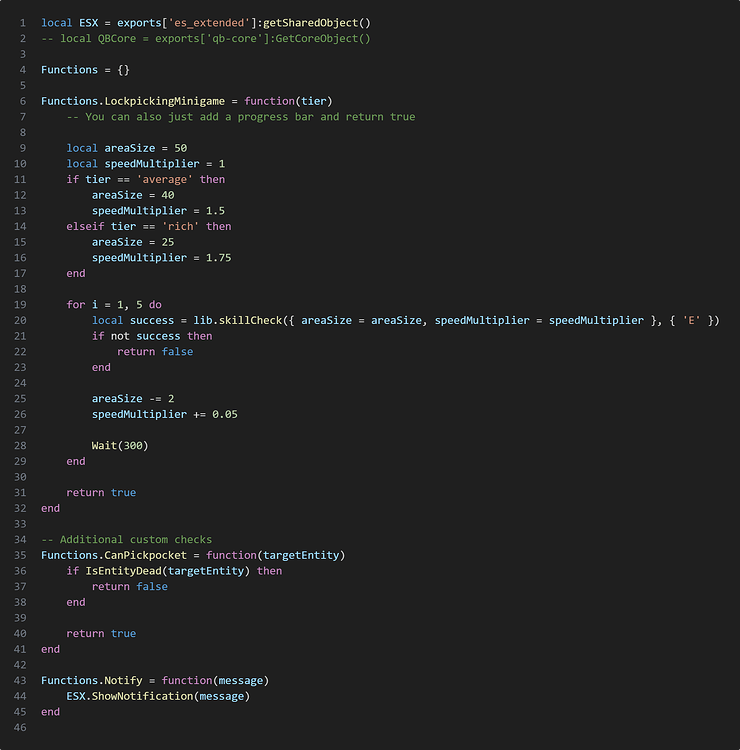Click the value 50 in 'local areaSize = 50'
Viewport: 740px width, 750px height.
(180, 148)
